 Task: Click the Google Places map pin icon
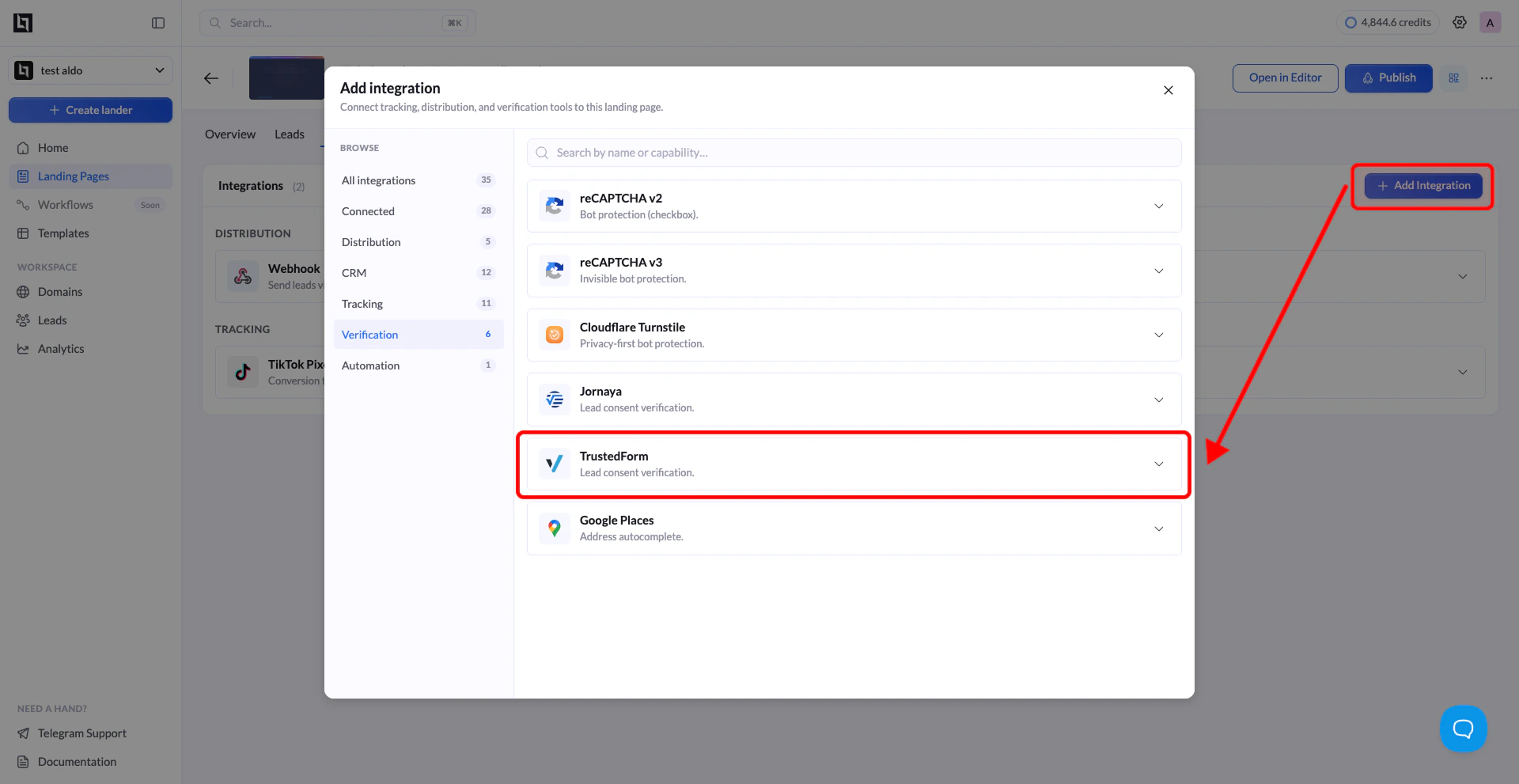[555, 528]
